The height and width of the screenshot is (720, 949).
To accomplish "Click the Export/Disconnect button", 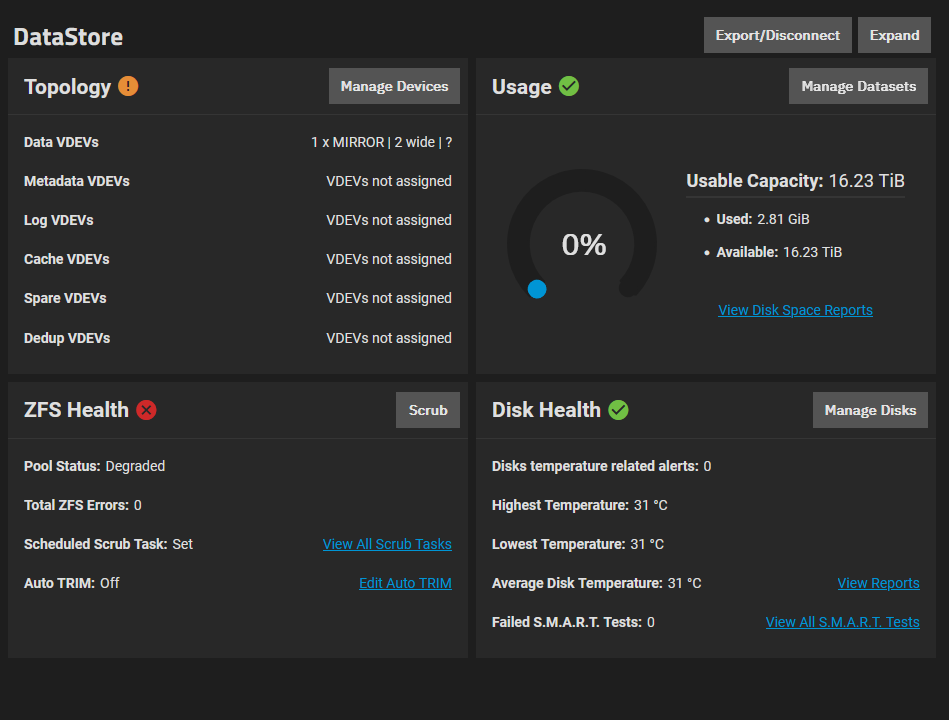I will tap(778, 35).
